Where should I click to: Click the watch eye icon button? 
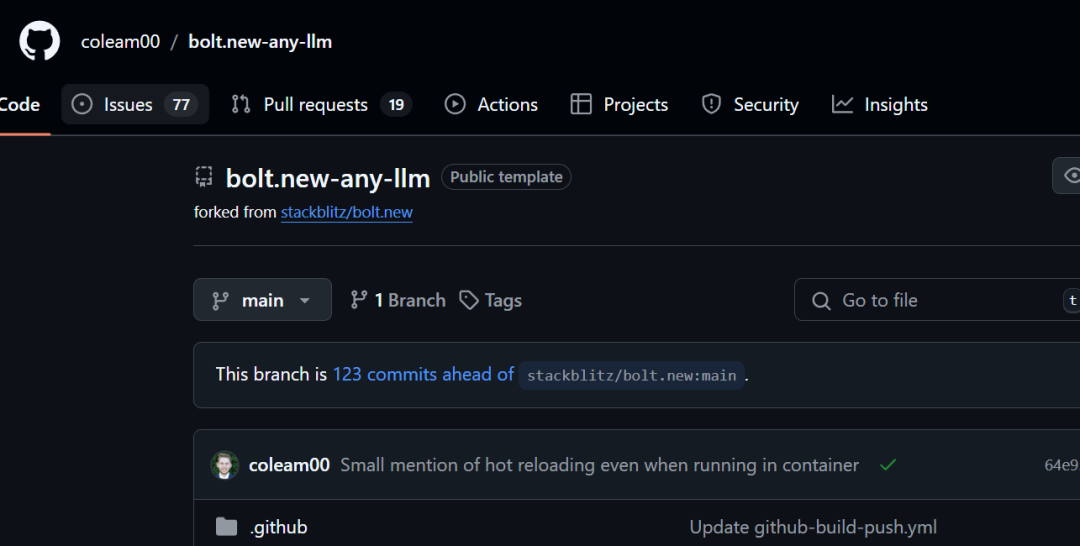pos(1070,176)
